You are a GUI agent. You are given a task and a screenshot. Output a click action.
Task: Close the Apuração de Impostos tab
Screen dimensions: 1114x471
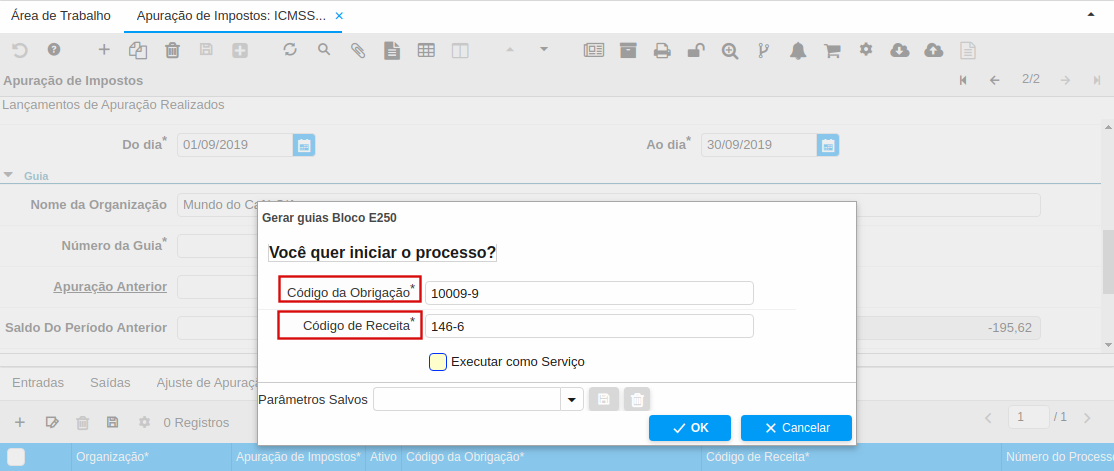339,16
